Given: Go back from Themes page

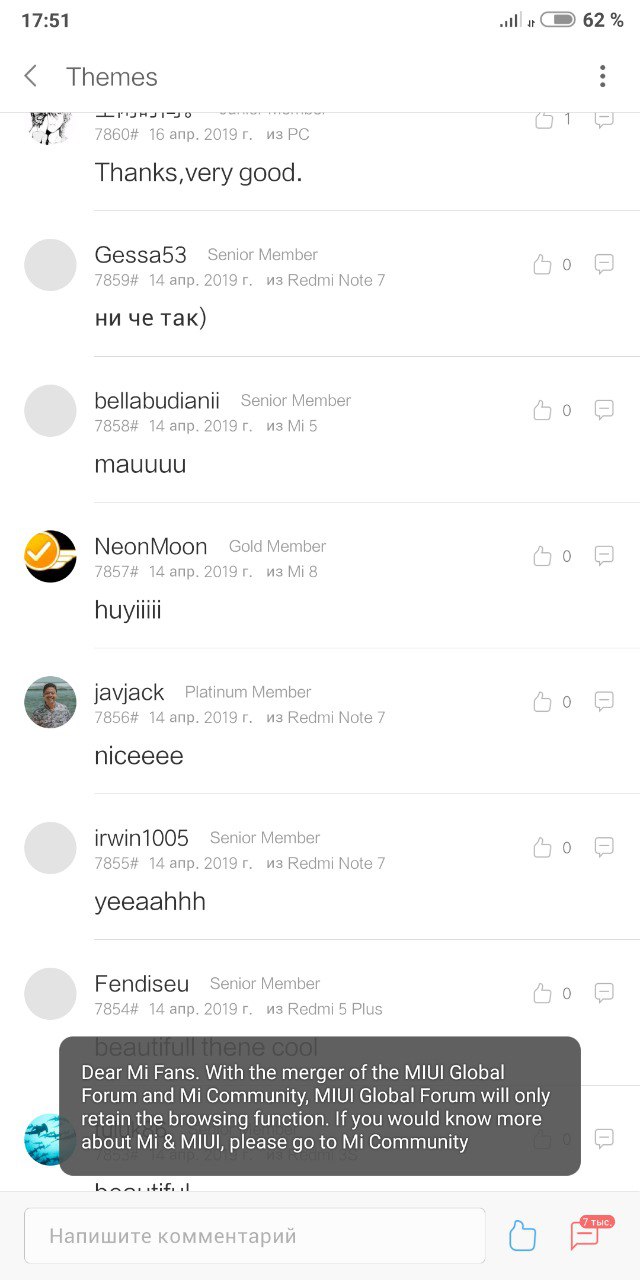Looking at the screenshot, I should click(x=31, y=76).
